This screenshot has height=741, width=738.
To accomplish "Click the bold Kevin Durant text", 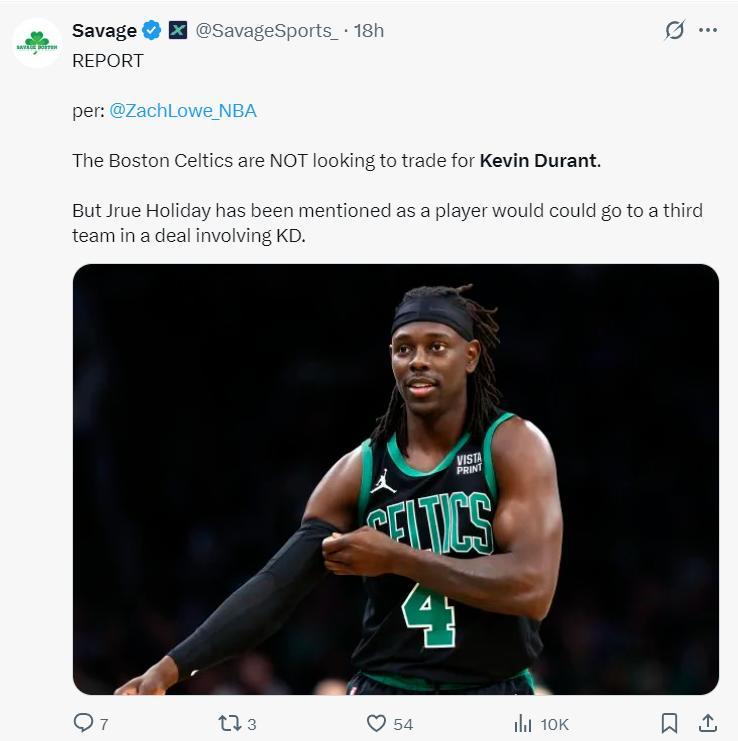I will (x=538, y=160).
